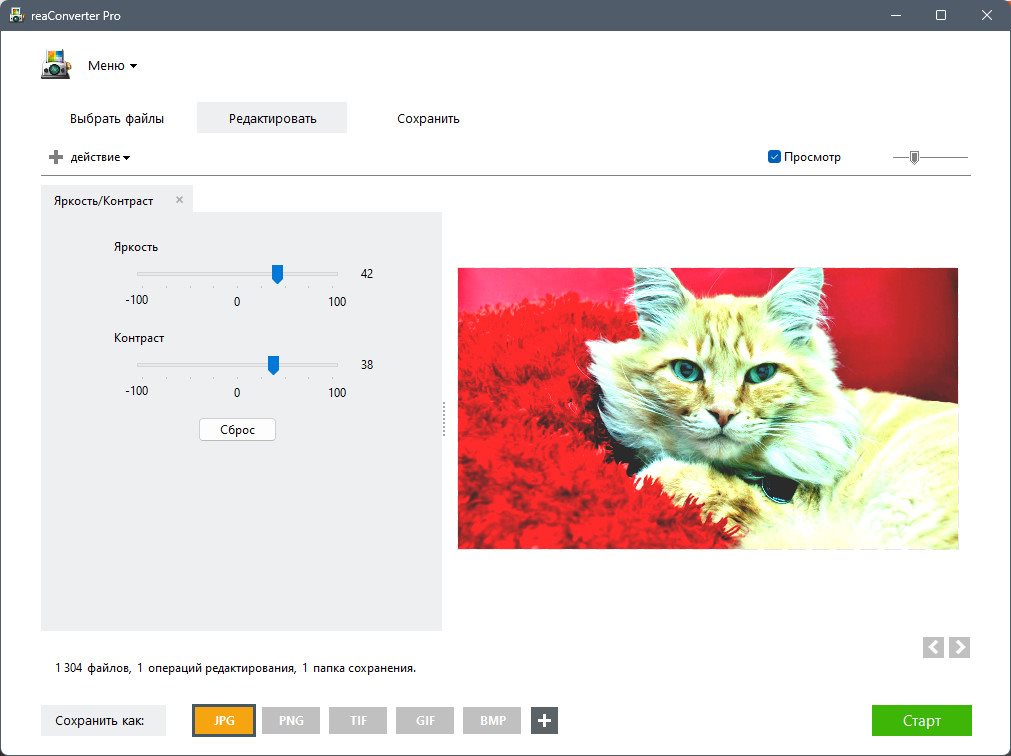Screen dimensions: 1011x756
Task: Switch to Выбрать файлы tab
Action: [x=117, y=119]
